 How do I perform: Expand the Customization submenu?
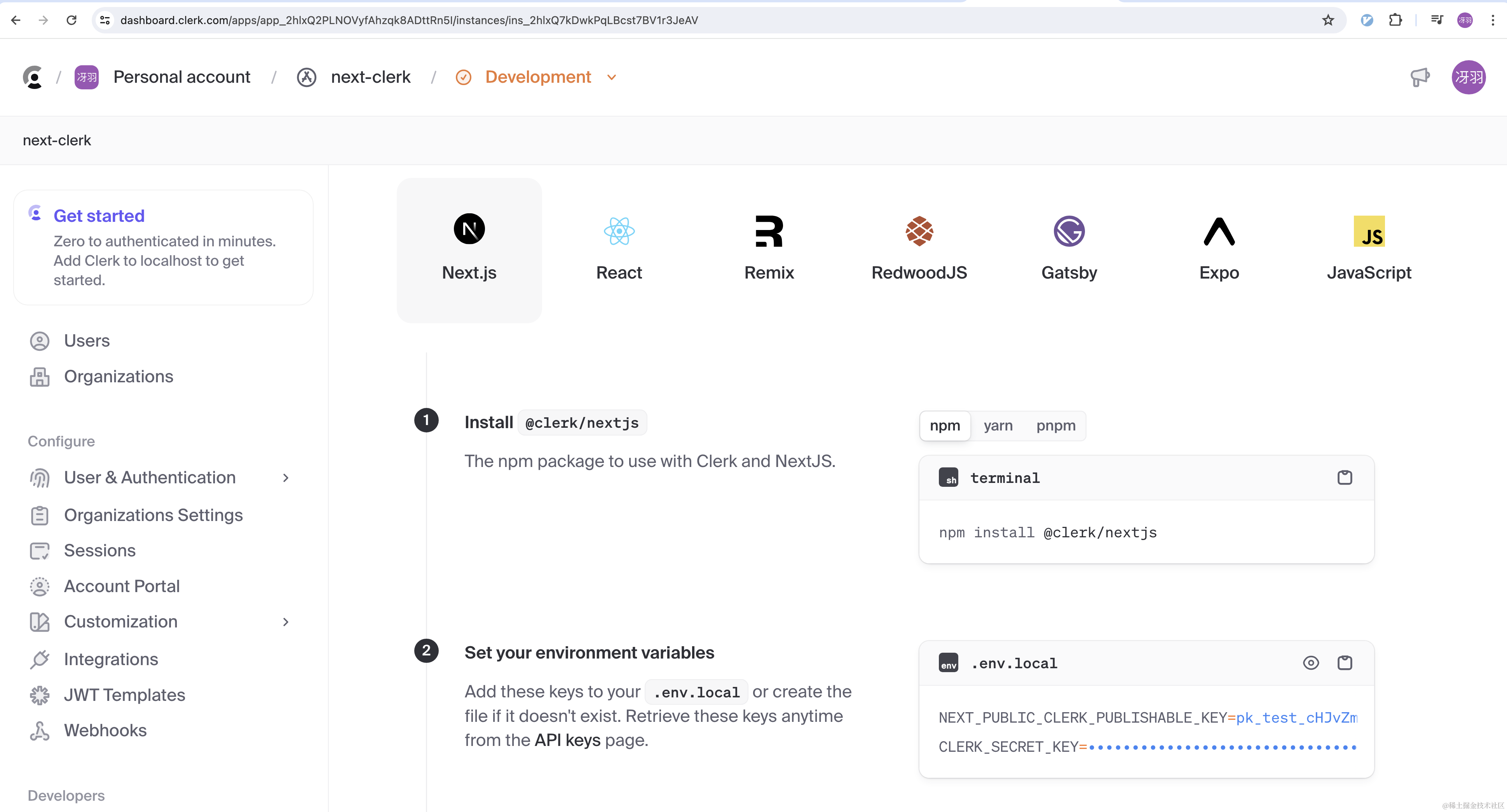pos(286,621)
